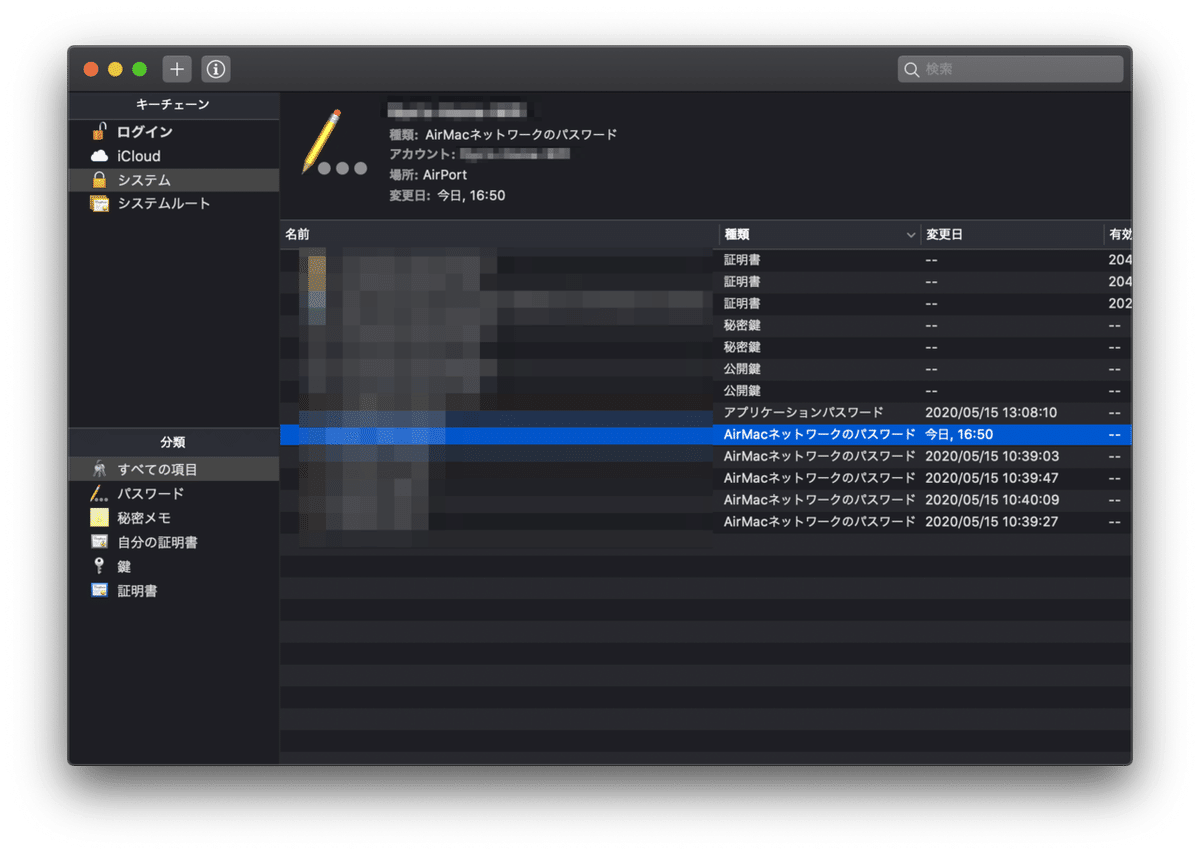This screenshot has height=855, width=1200.
Task: Click the magnifier icon in search field
Action: tap(911, 70)
